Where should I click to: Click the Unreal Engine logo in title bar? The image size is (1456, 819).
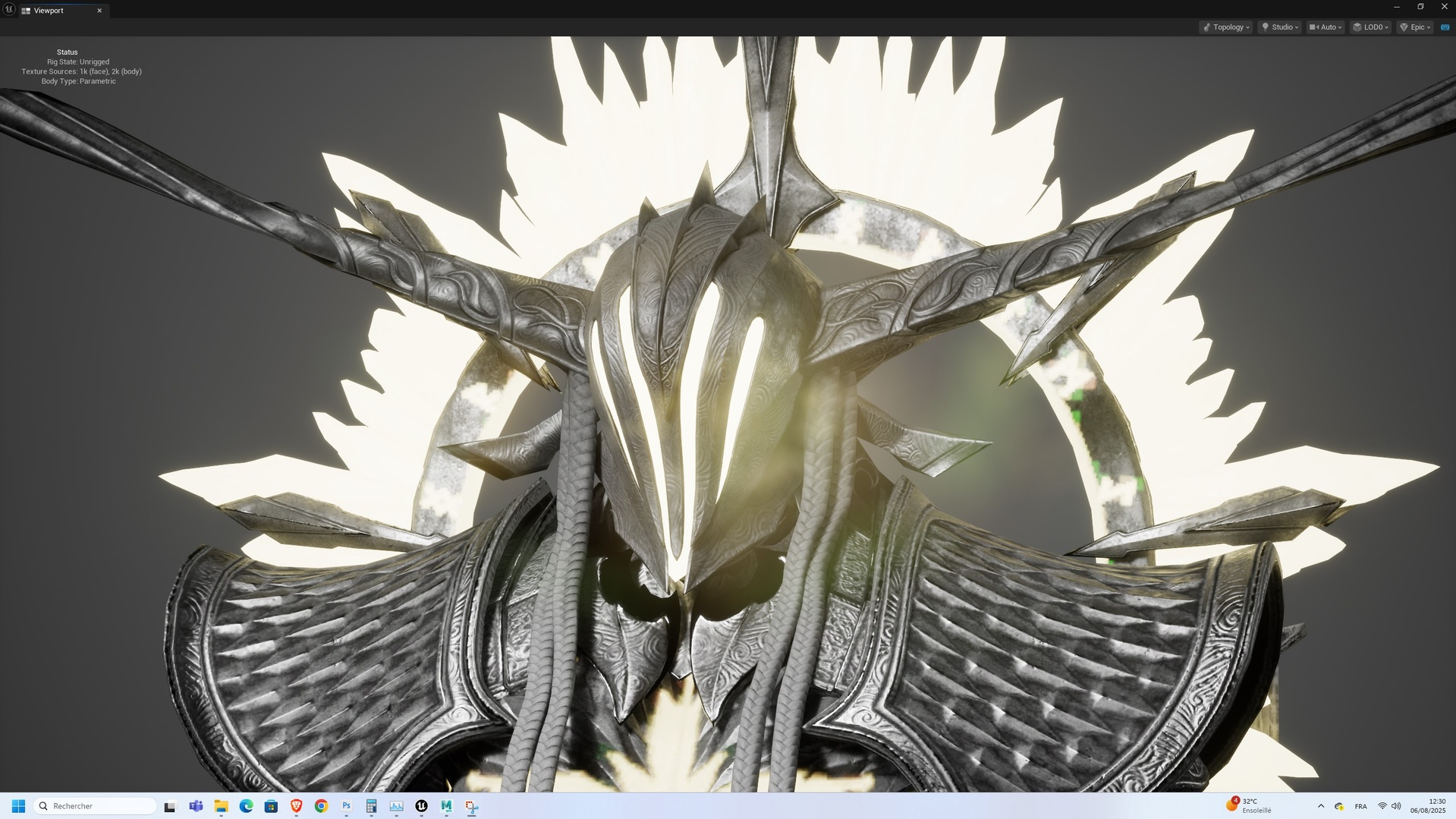pos(9,10)
